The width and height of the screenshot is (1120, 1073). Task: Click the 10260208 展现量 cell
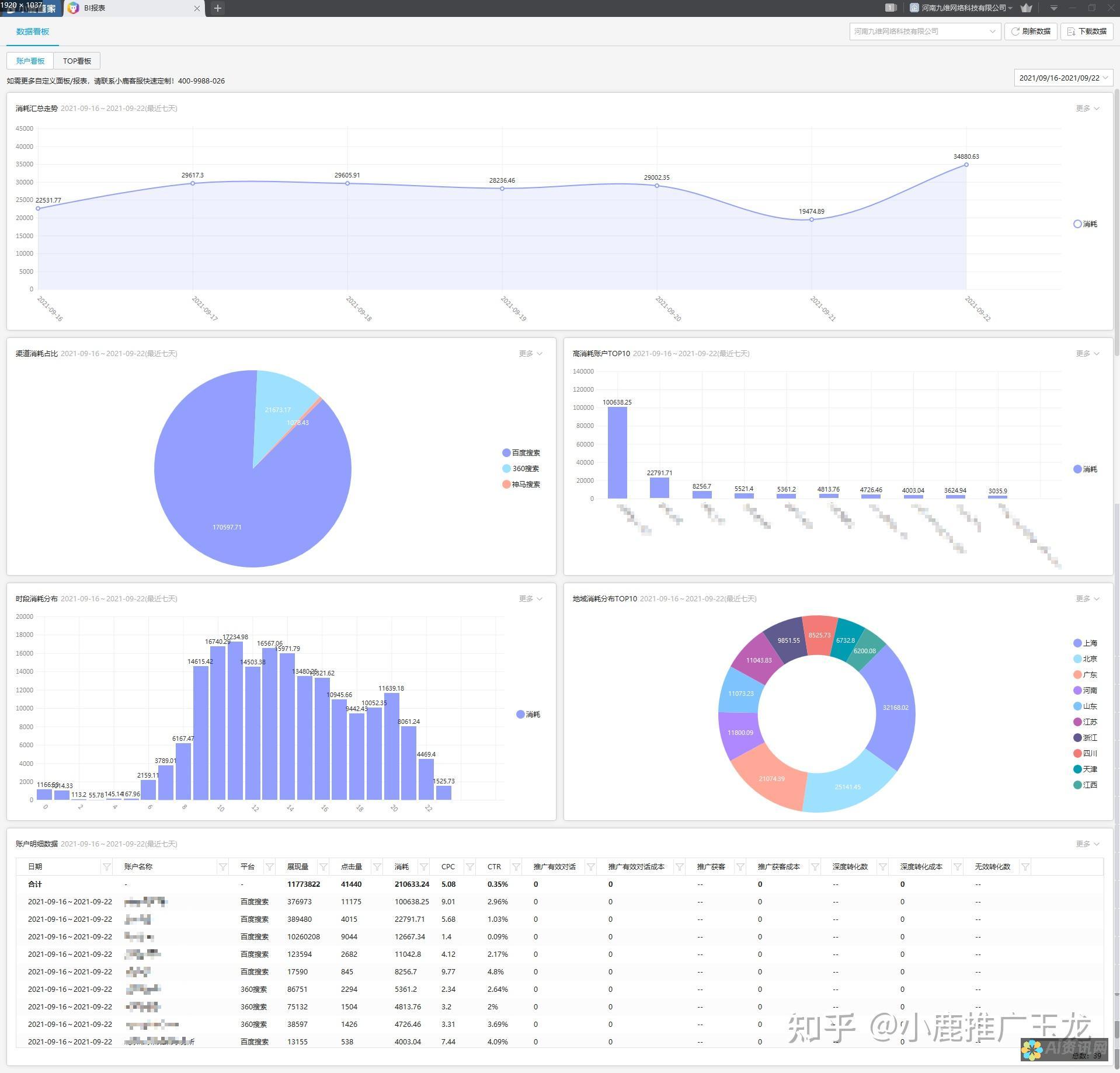pos(304,937)
